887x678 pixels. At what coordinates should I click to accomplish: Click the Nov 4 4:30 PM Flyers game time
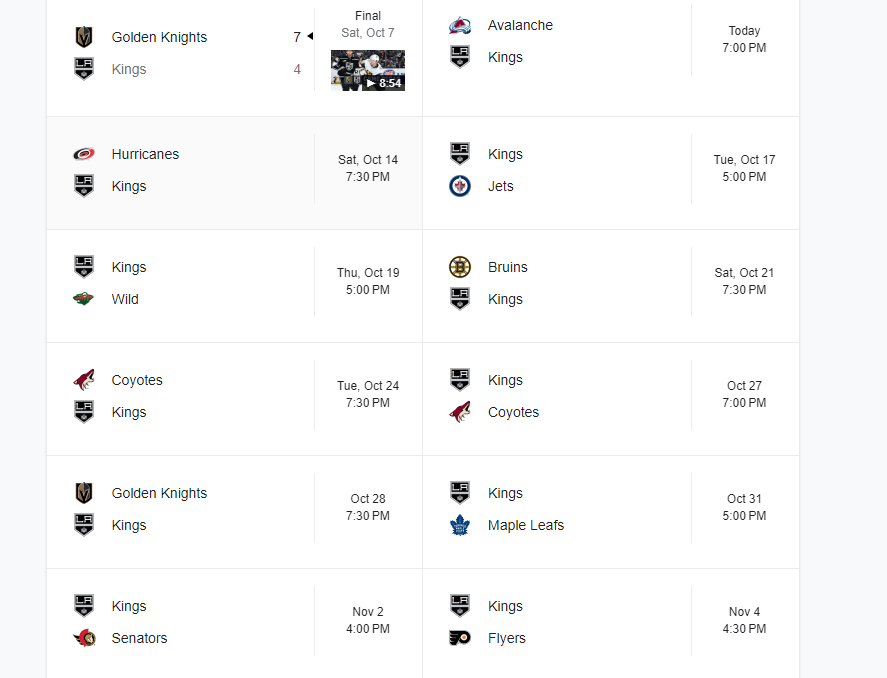744,620
